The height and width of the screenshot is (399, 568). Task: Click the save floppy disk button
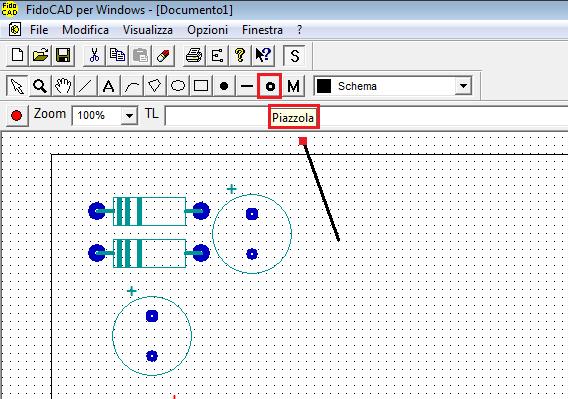tap(63, 55)
